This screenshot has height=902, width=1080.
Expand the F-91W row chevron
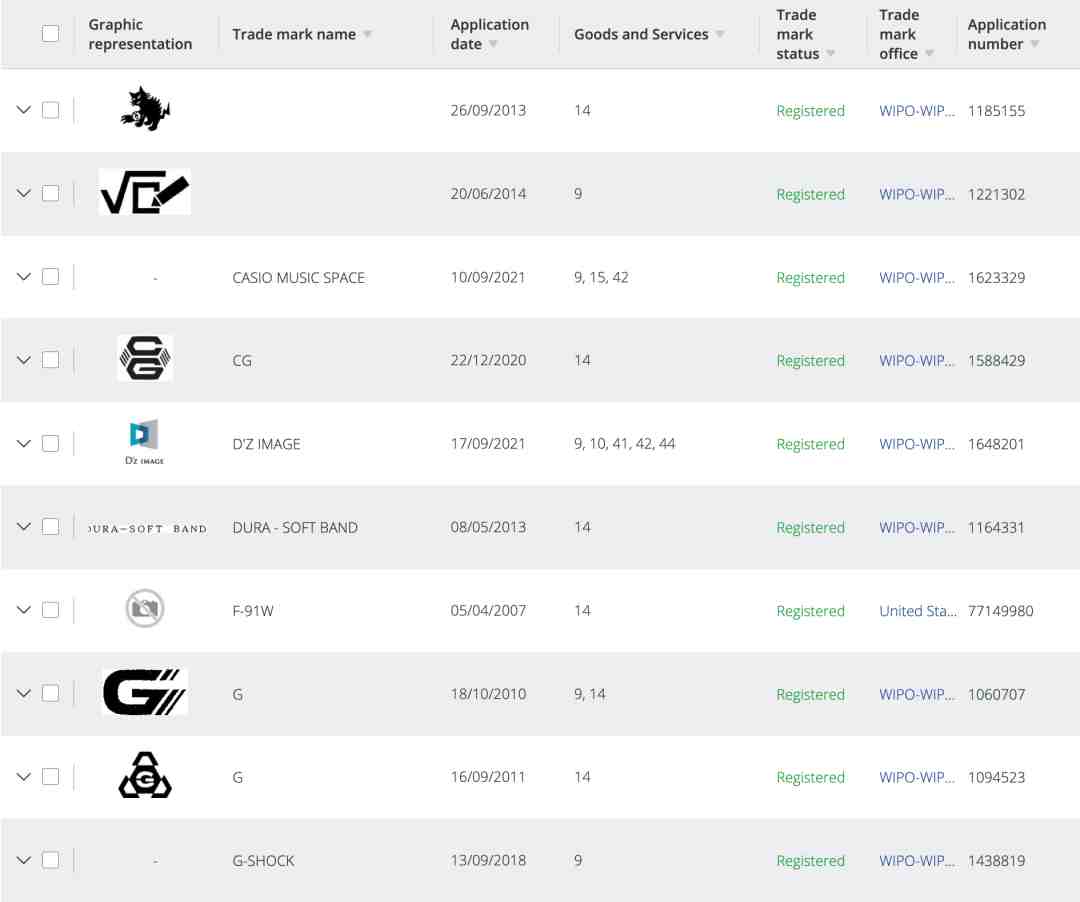(x=23, y=610)
